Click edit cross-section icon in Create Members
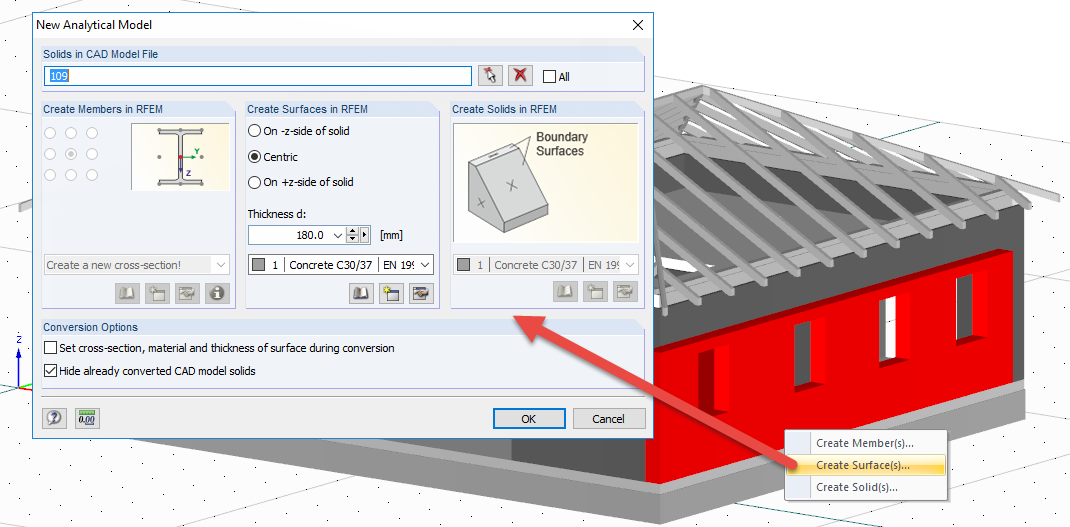 click(187, 294)
